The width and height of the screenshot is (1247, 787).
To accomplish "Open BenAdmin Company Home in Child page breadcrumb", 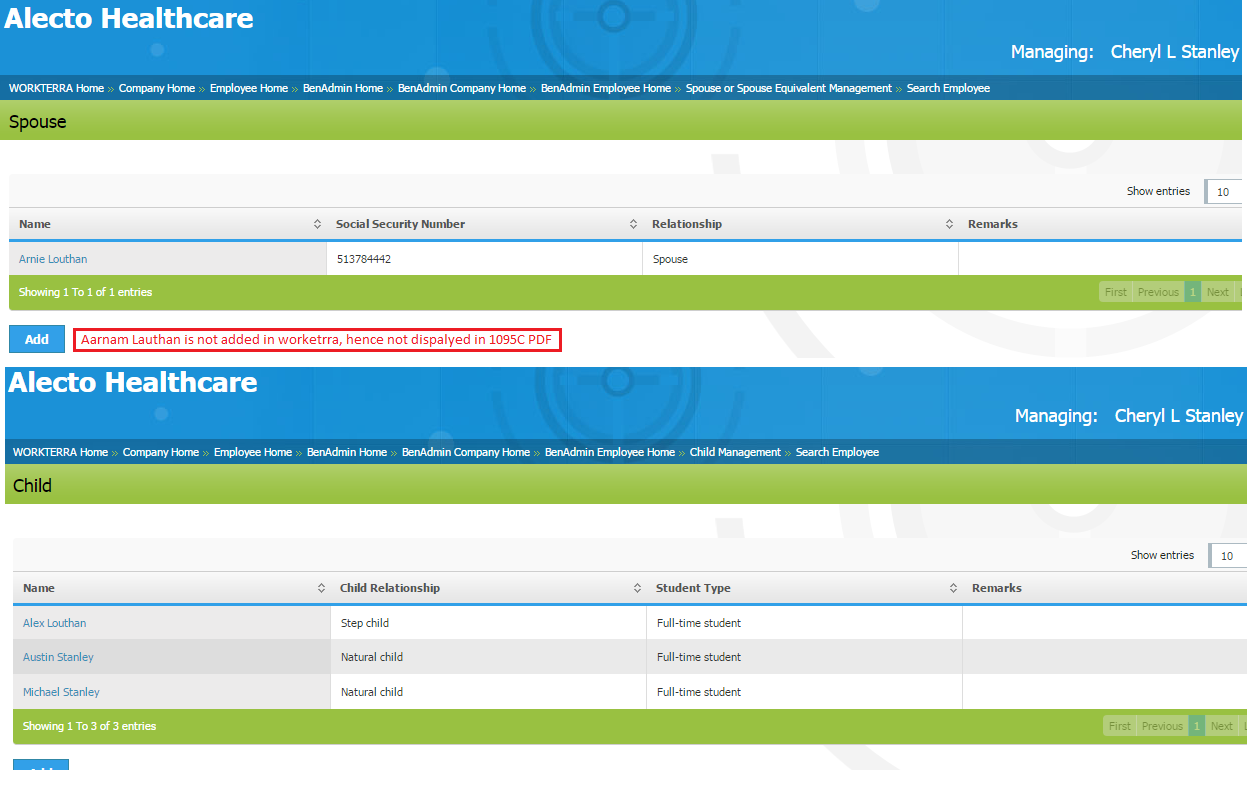I will 466,452.
